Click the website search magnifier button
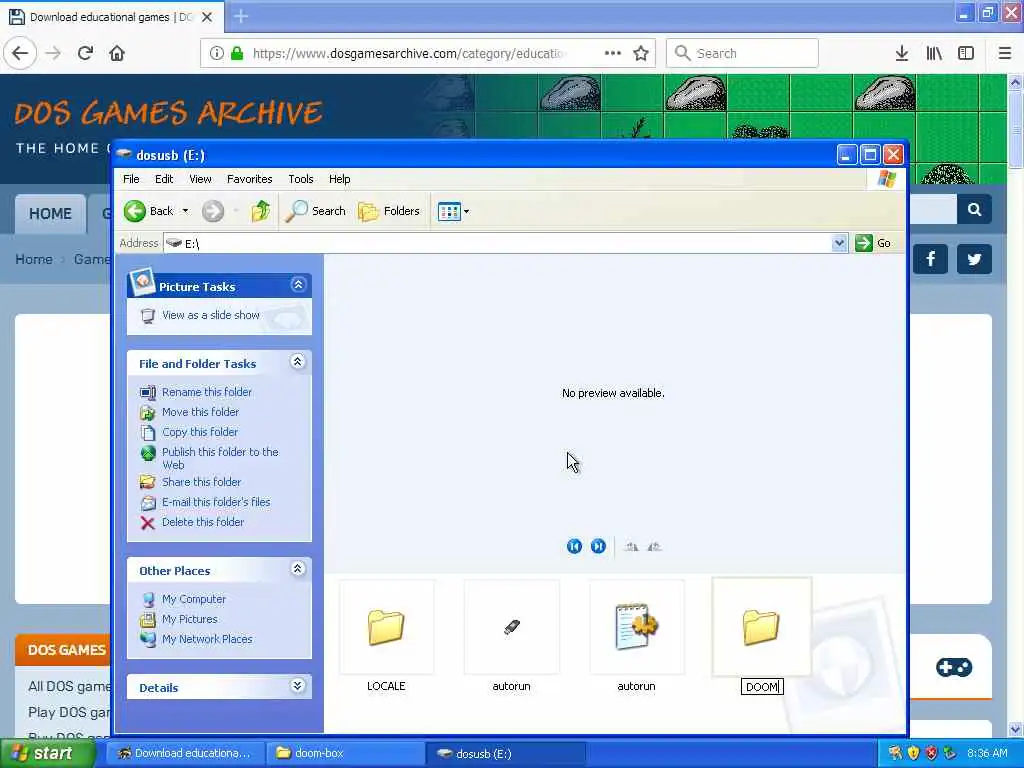Image resolution: width=1024 pixels, height=768 pixels. coord(974,210)
